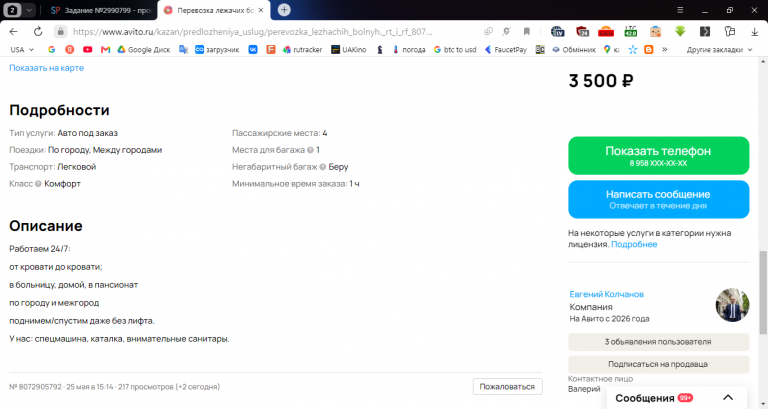
Task: Click 3 объявления пользователя button
Action: click(658, 341)
